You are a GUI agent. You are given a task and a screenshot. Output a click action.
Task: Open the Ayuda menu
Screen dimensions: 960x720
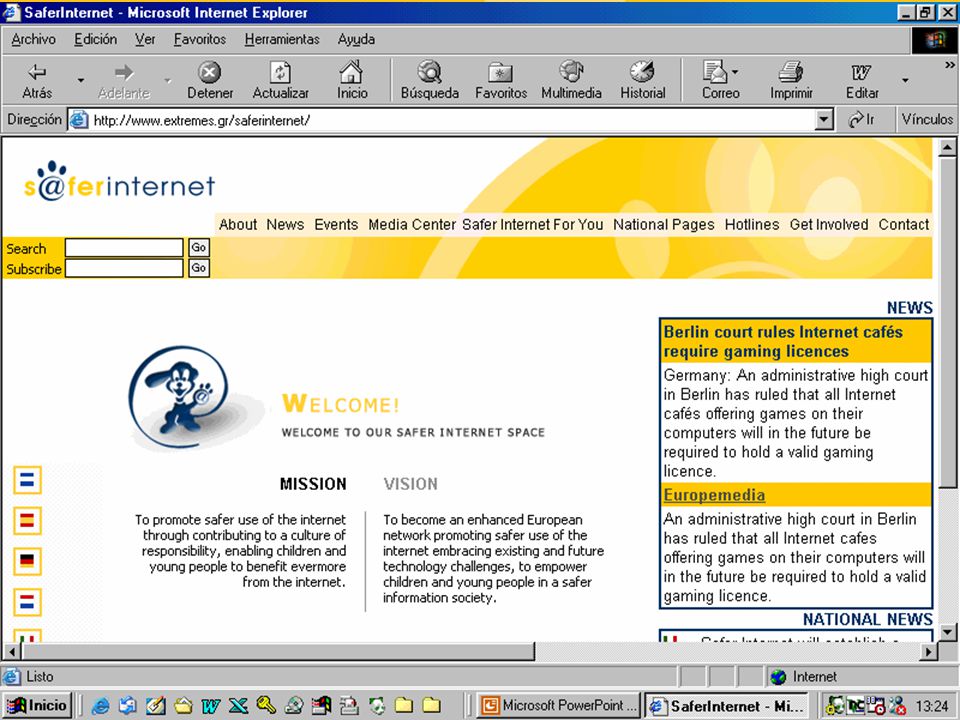(x=356, y=39)
